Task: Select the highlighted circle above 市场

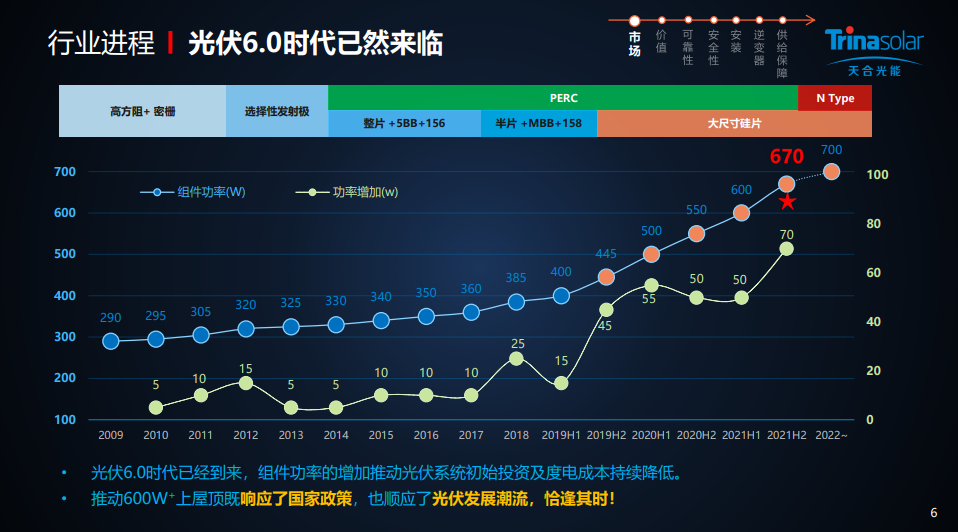Action: pyautogui.click(x=634, y=19)
